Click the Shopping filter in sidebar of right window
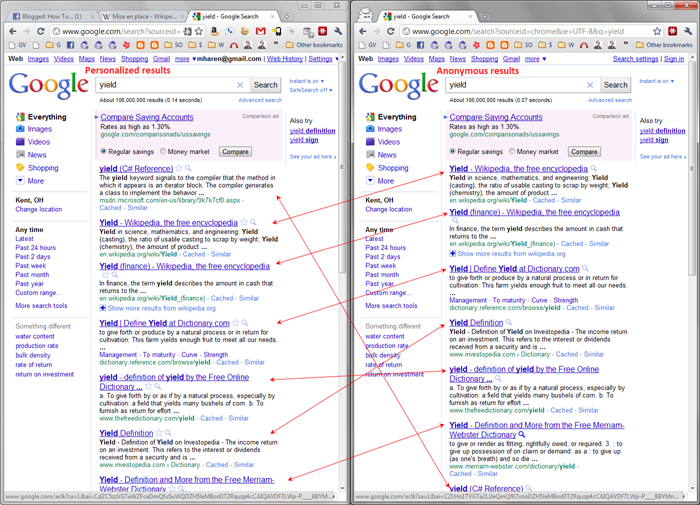This screenshot has height=505, width=700. [393, 168]
